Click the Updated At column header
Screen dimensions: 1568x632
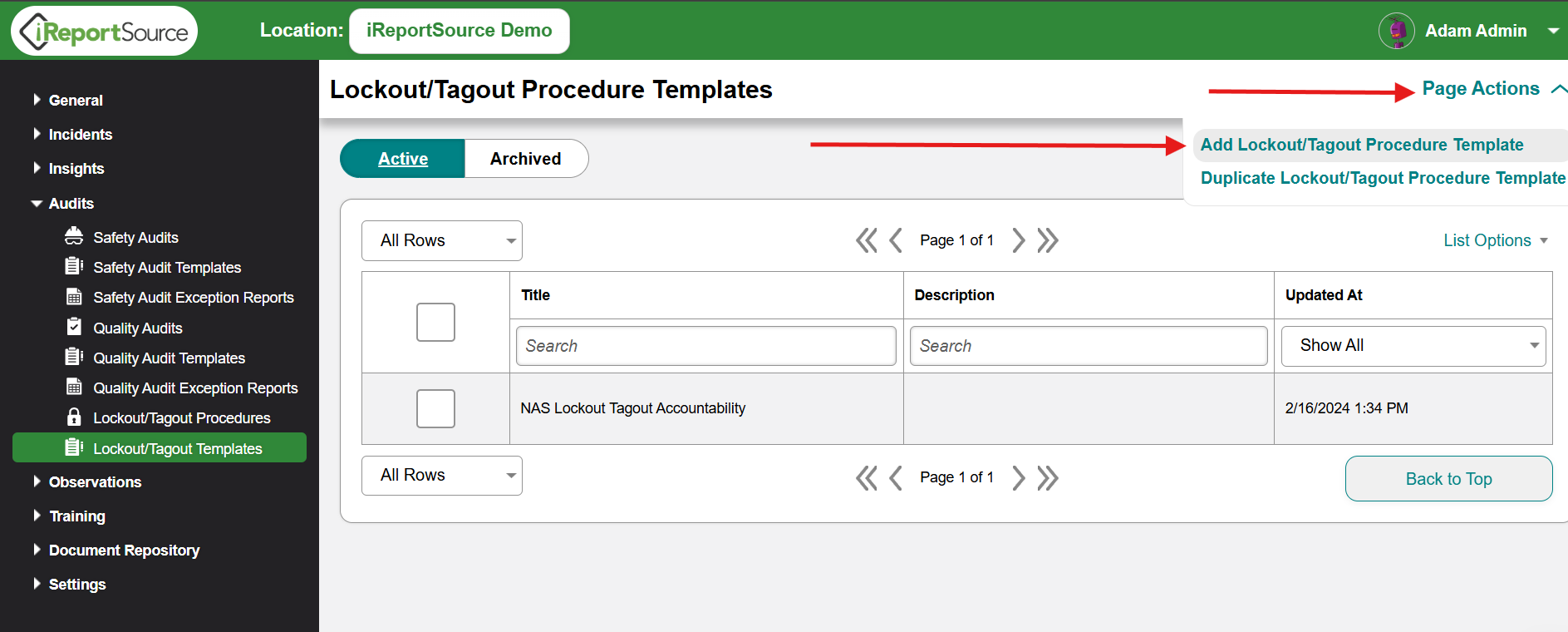[1324, 295]
